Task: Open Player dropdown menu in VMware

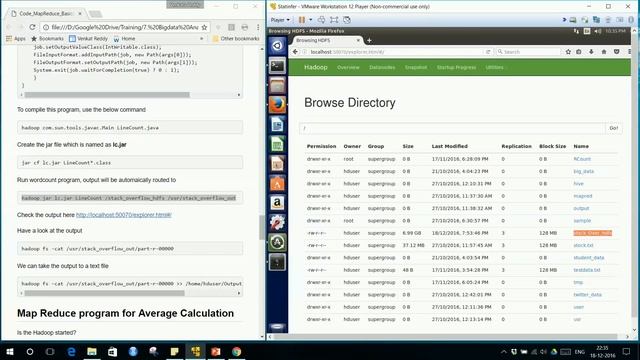Action: [x=280, y=20]
